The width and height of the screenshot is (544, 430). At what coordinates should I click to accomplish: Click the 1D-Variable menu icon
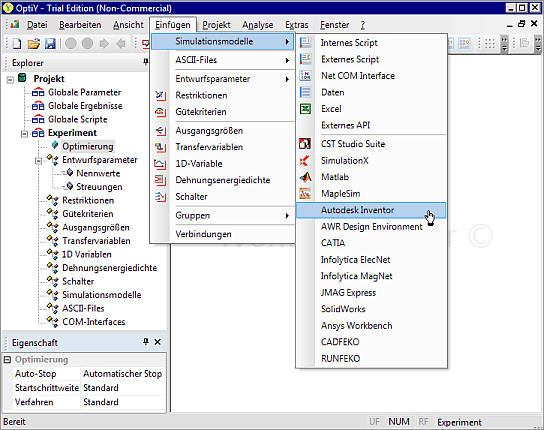click(160, 163)
